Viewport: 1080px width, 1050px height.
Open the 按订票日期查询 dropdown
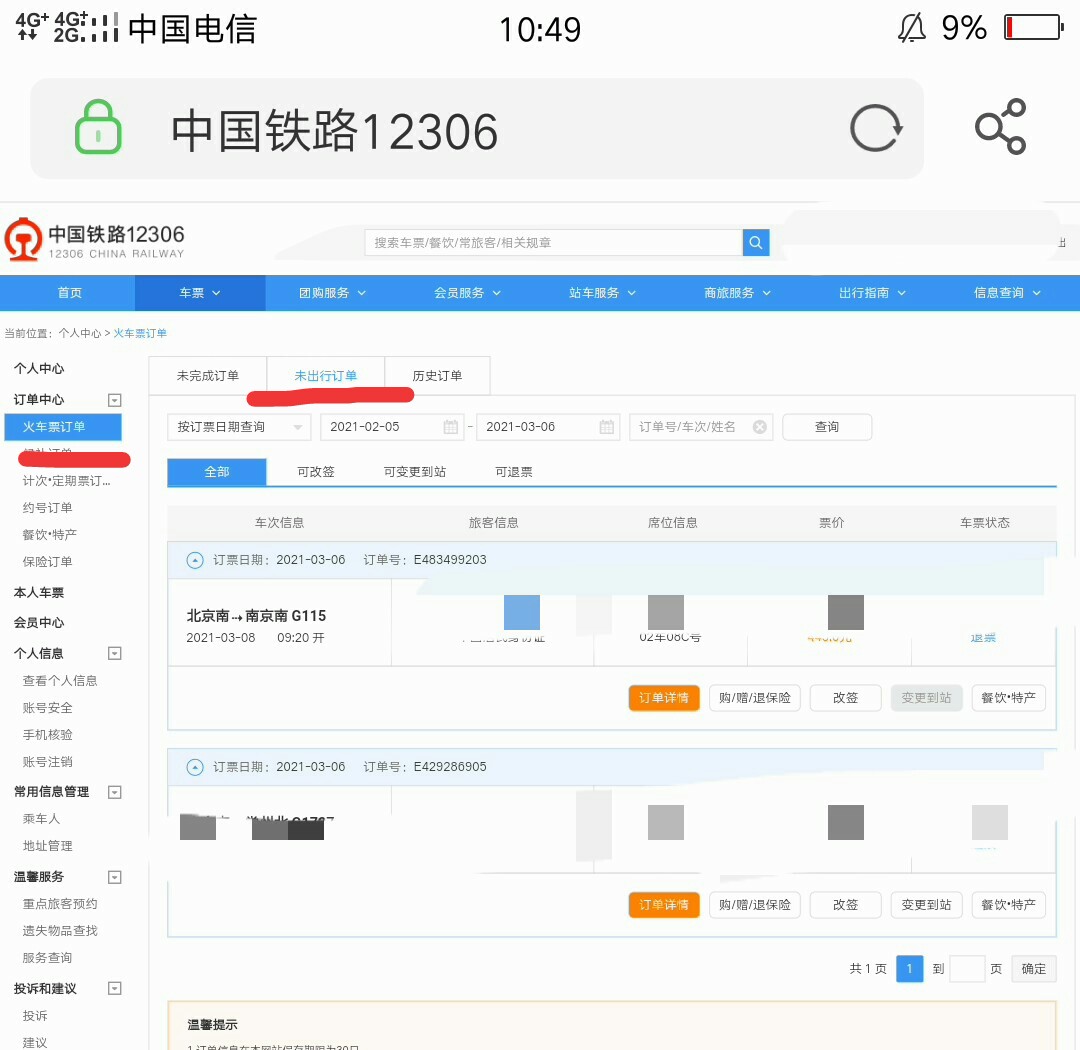239,427
